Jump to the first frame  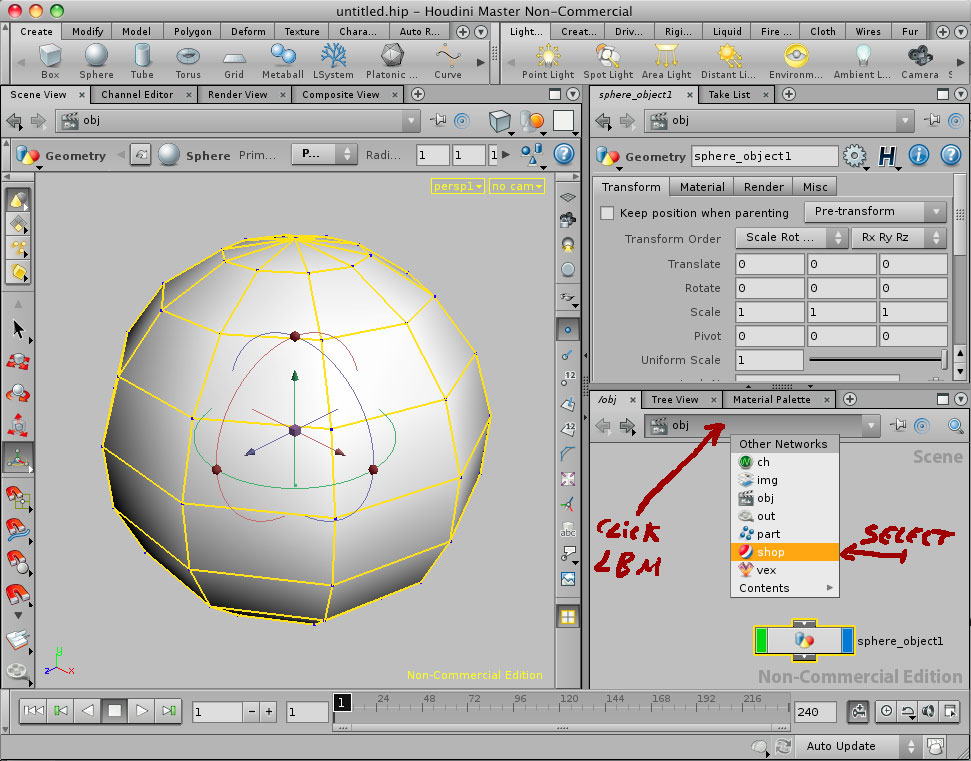[x=33, y=711]
